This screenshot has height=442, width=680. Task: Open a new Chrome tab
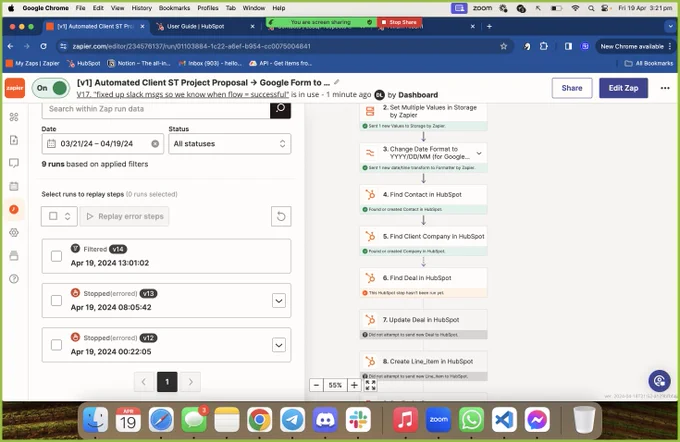pyautogui.click(x=489, y=26)
